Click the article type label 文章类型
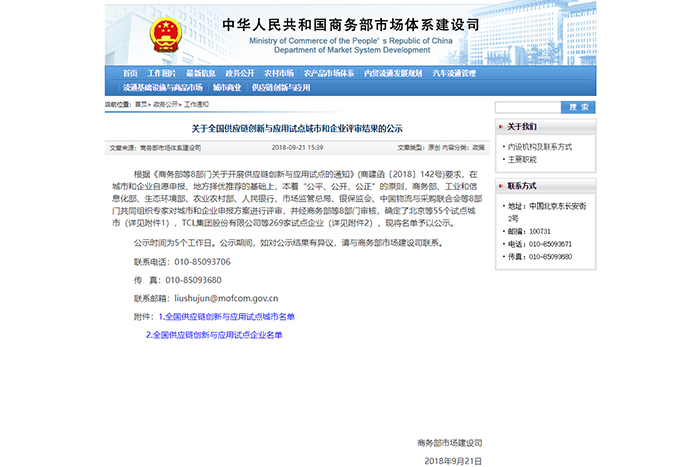This screenshot has height=467, width=700. pos(409,148)
